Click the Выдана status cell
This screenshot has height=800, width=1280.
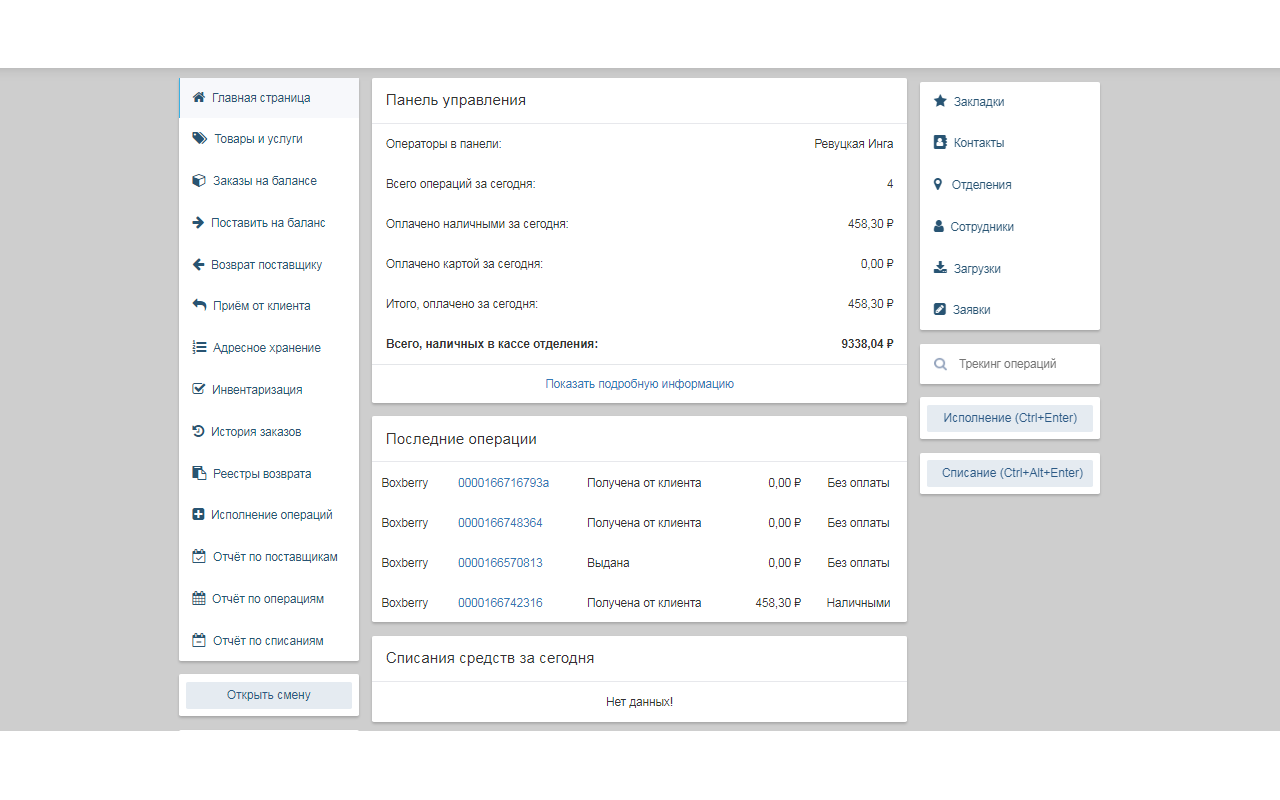coord(608,563)
